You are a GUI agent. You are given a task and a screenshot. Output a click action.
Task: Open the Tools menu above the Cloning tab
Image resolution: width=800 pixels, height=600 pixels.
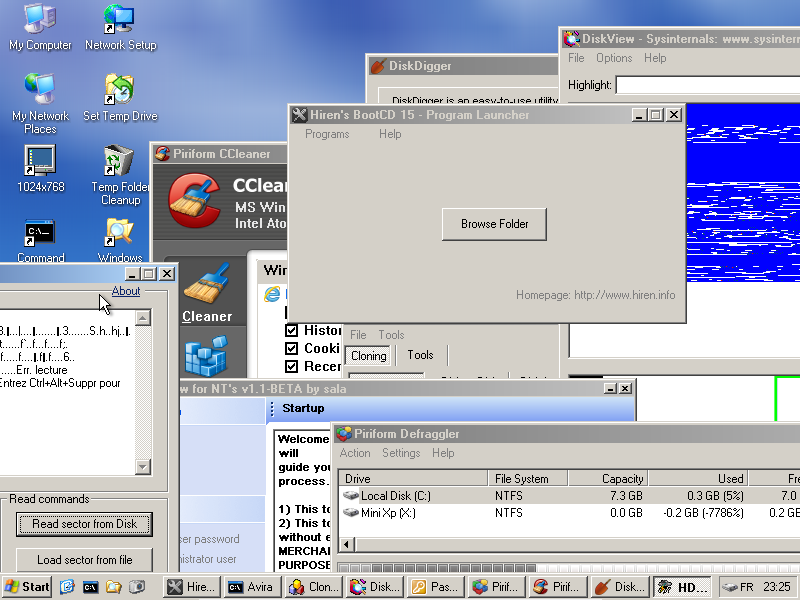point(391,335)
